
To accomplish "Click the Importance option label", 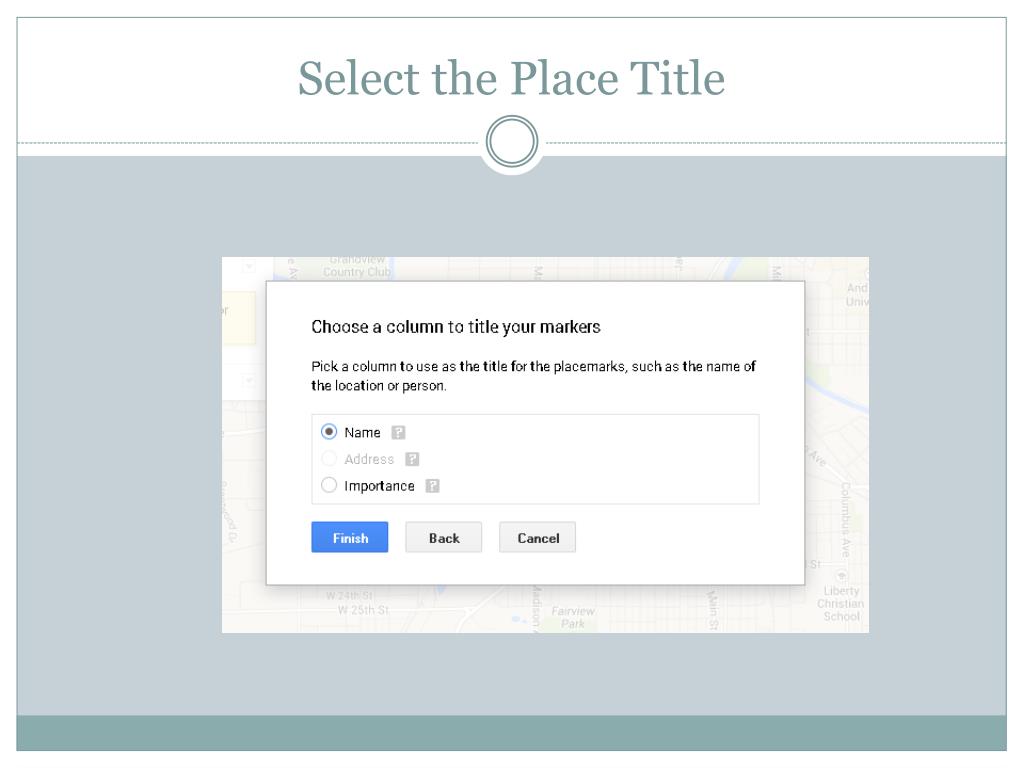I will click(379, 486).
